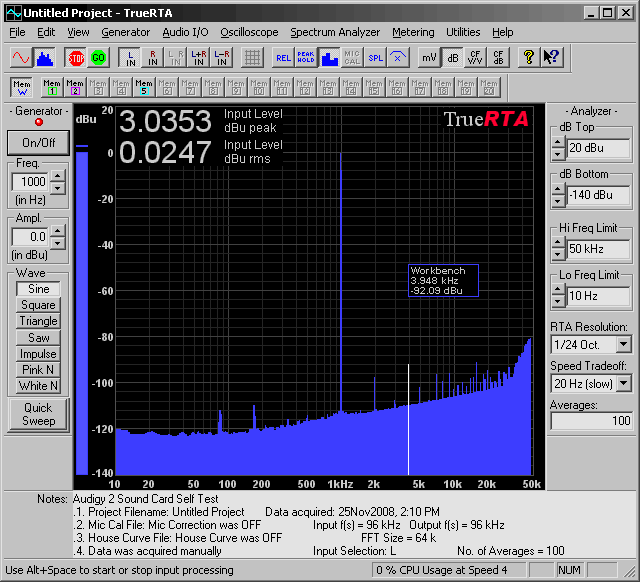Viewport: 640px width, 582px height.
Task: Expand the RTA Resolution dropdown
Action: pos(623,344)
